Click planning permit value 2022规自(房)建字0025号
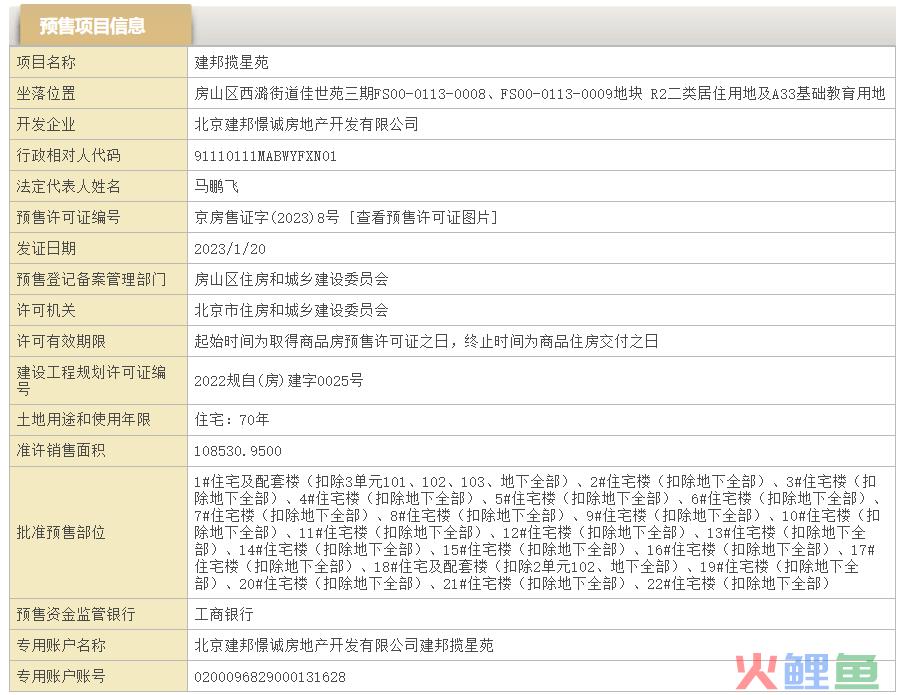Image resolution: width=903 pixels, height=695 pixels. pyautogui.click(x=279, y=381)
